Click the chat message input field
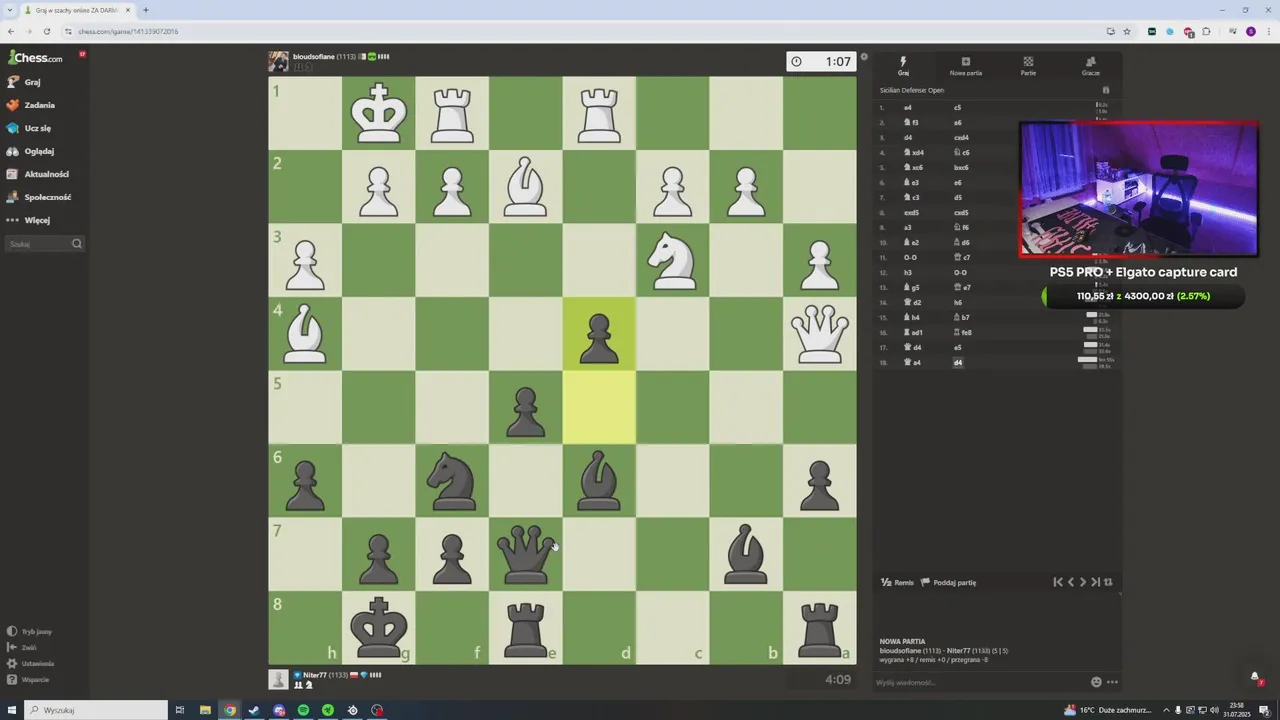 click(x=980, y=682)
